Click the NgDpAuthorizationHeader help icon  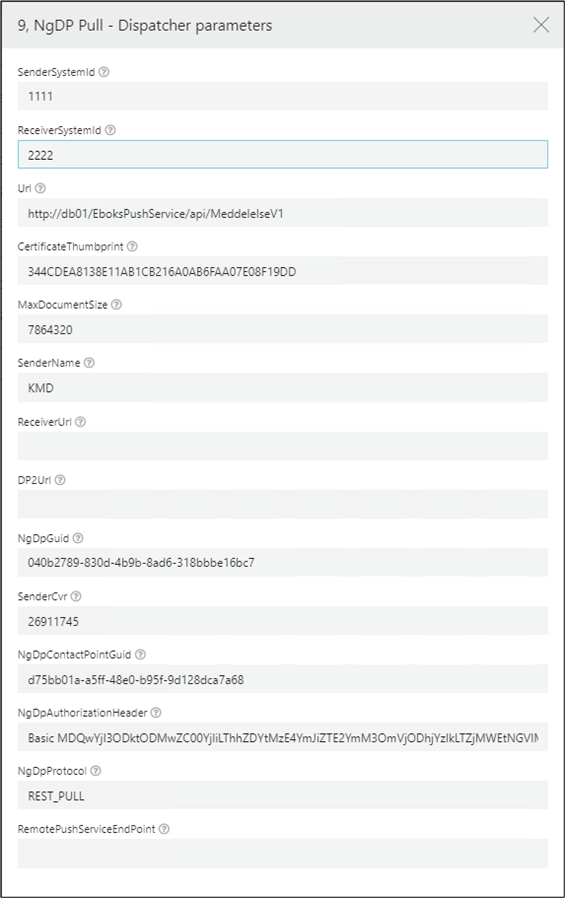point(156,713)
